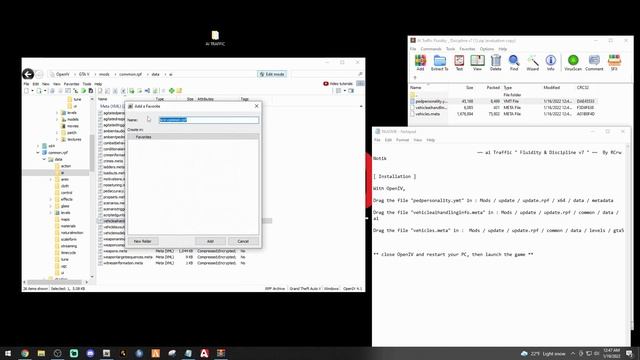Click the Test icon in WinRAR
The width and height of the screenshot is (640, 360).
click(459, 62)
